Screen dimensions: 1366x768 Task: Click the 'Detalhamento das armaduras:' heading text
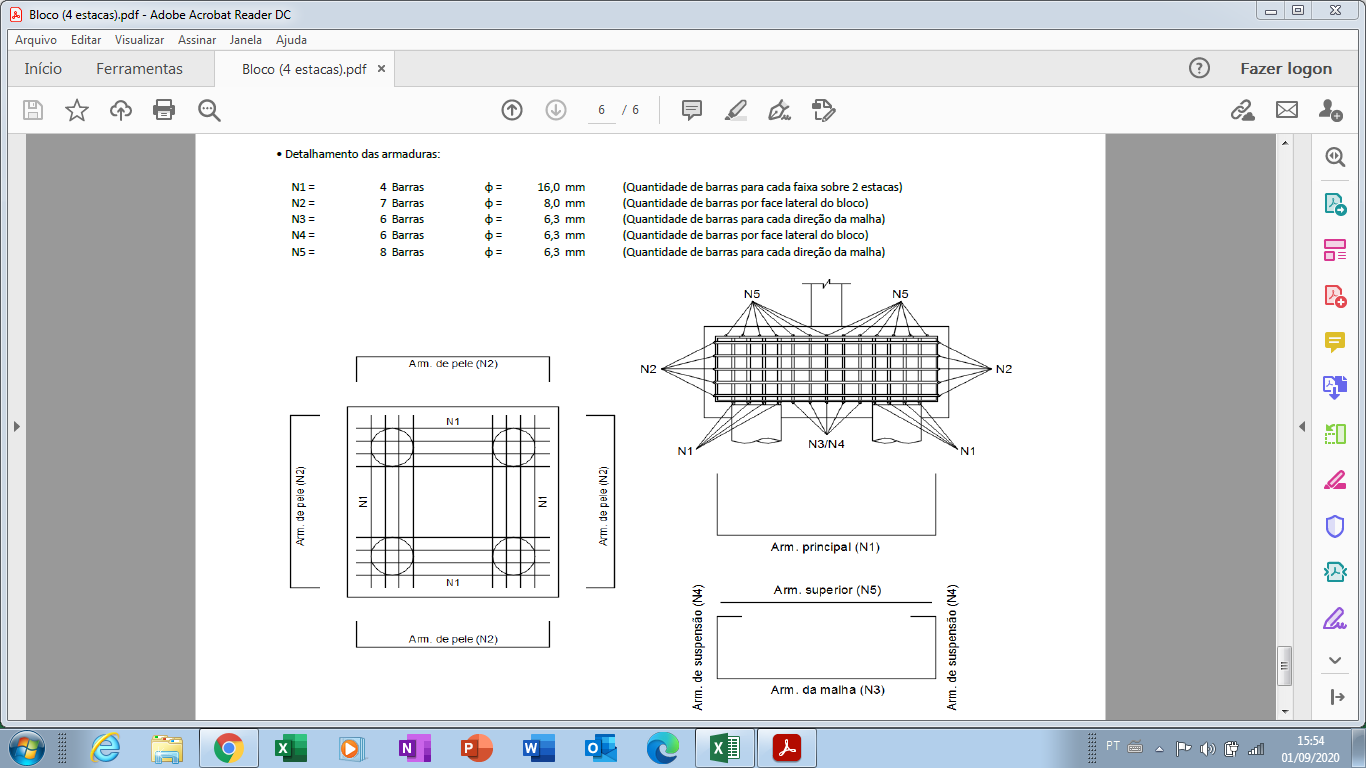(362, 155)
